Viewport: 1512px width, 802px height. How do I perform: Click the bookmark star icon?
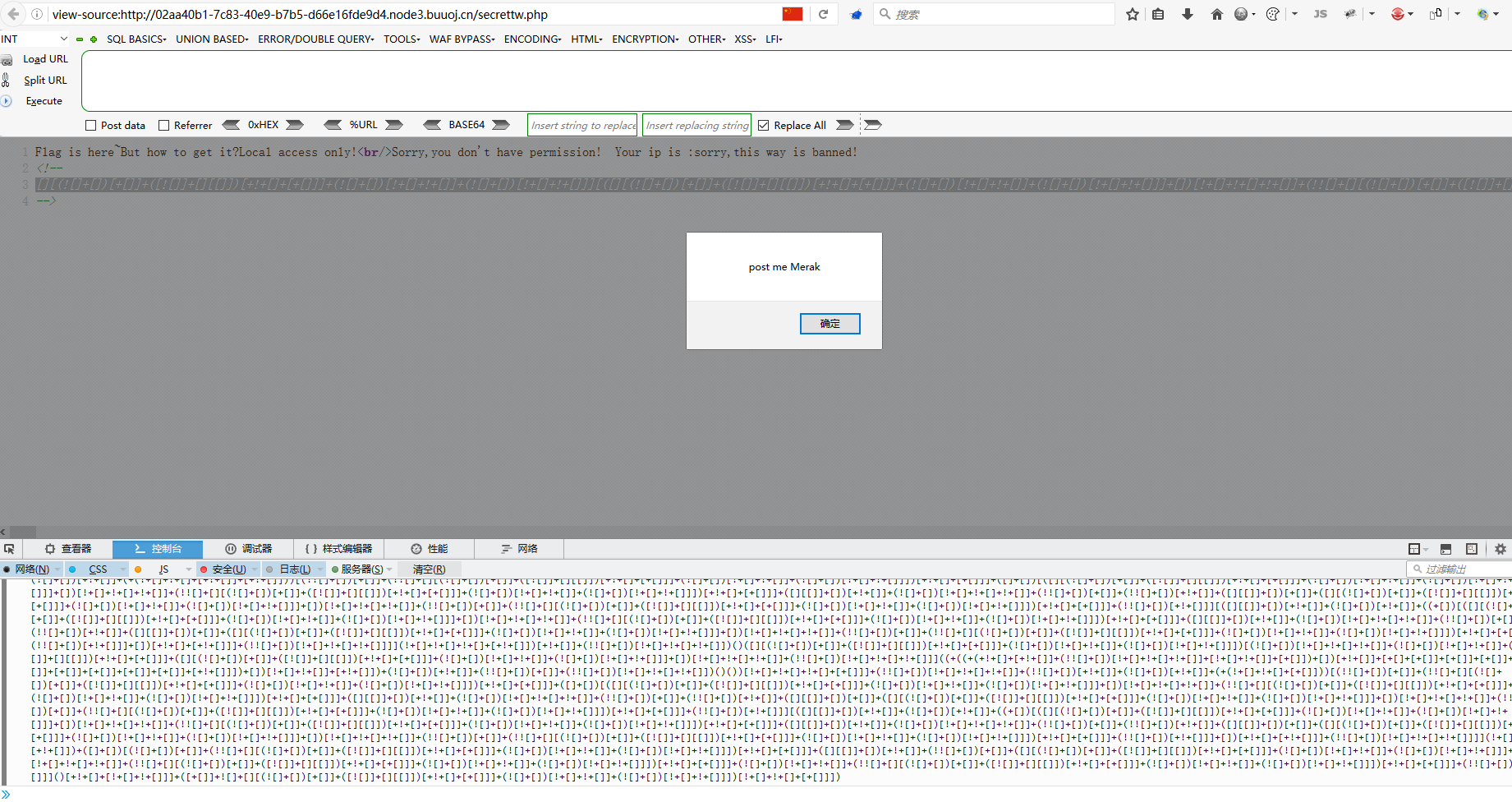[x=1133, y=14]
